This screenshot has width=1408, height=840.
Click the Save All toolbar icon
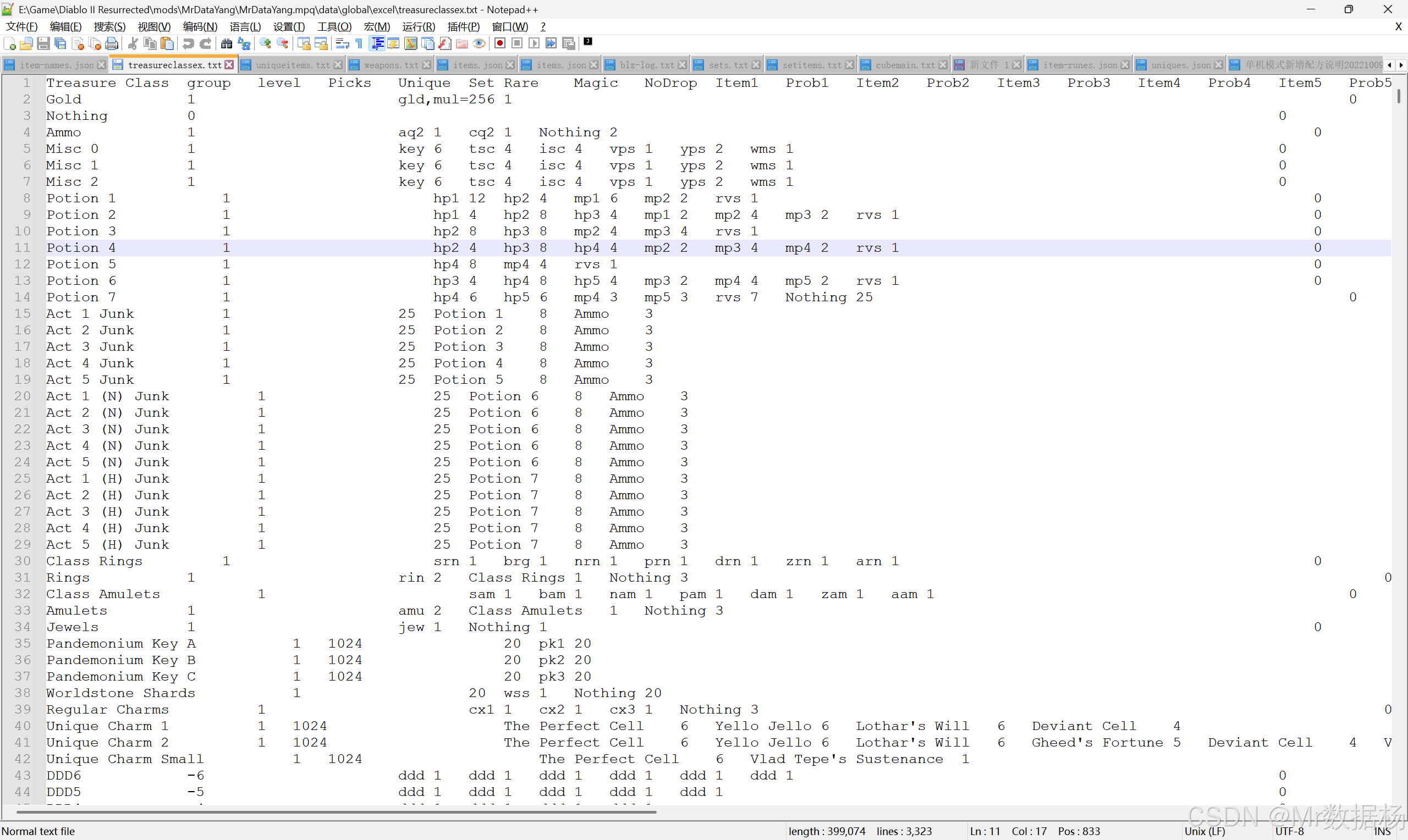tap(61, 43)
